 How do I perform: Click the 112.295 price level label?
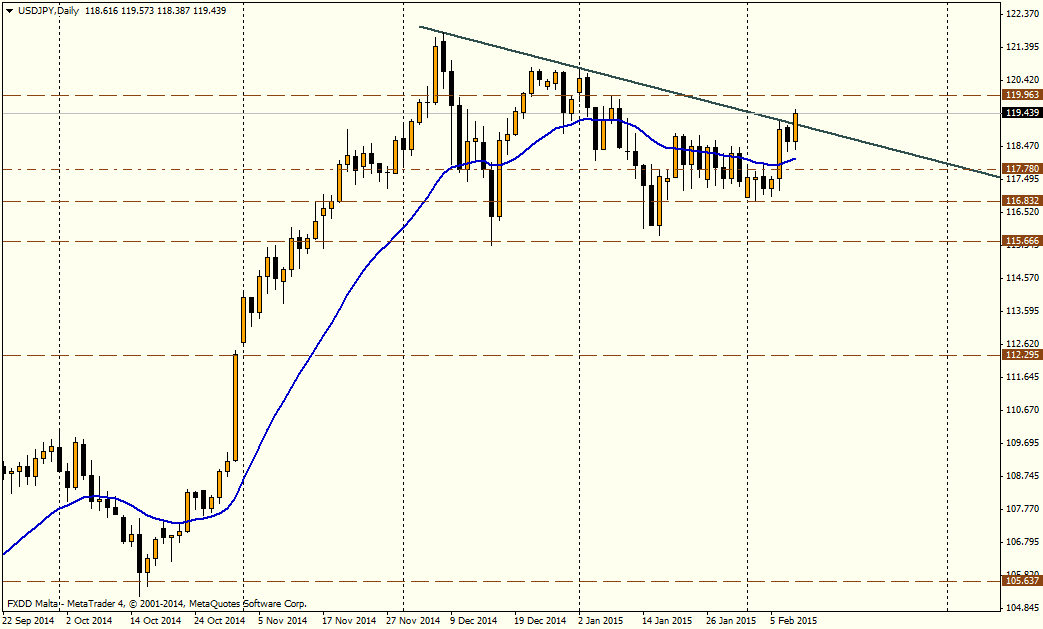tap(1021, 355)
